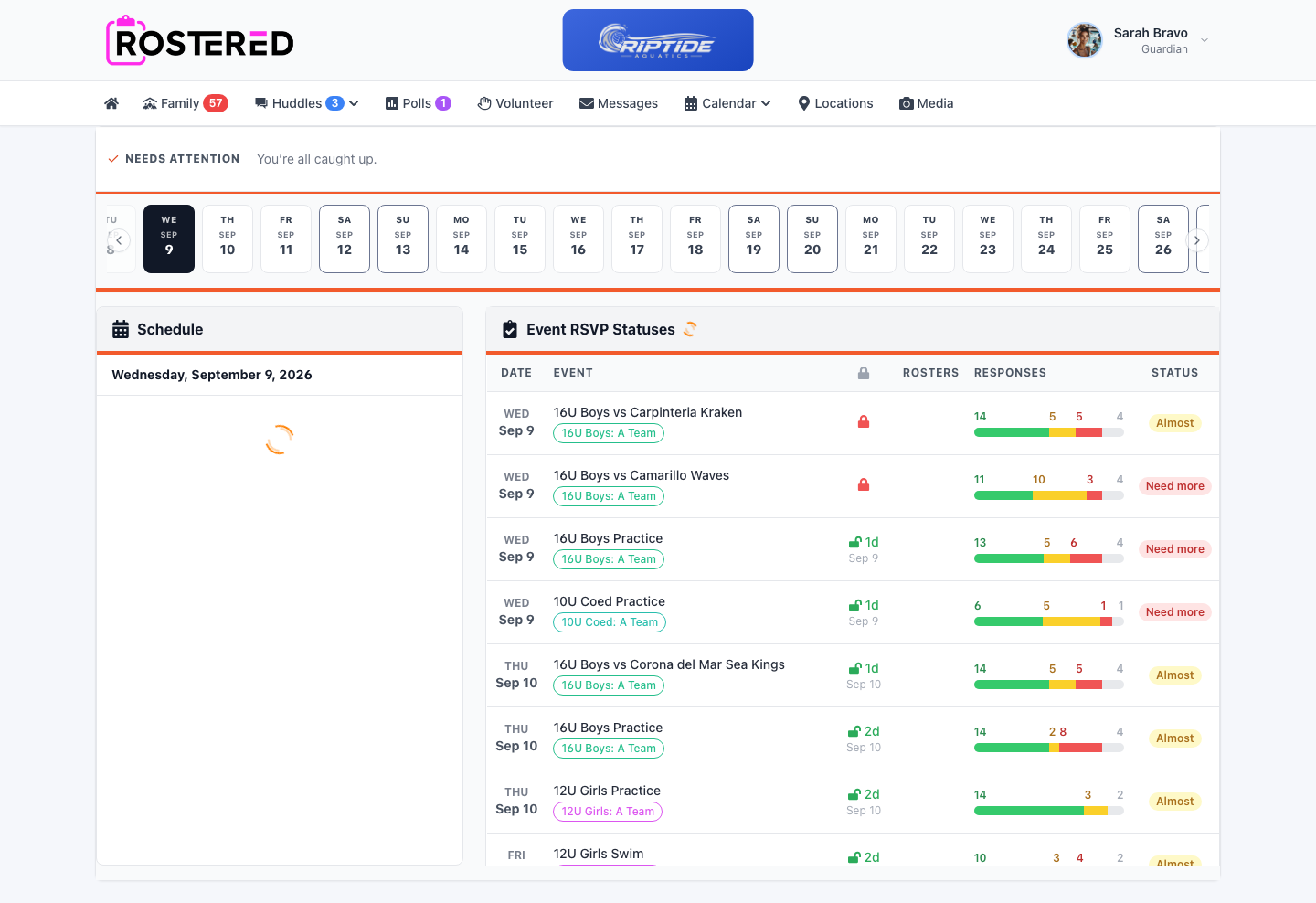Open 10U Coed Practice event
The height and width of the screenshot is (903, 1316).
(610, 601)
